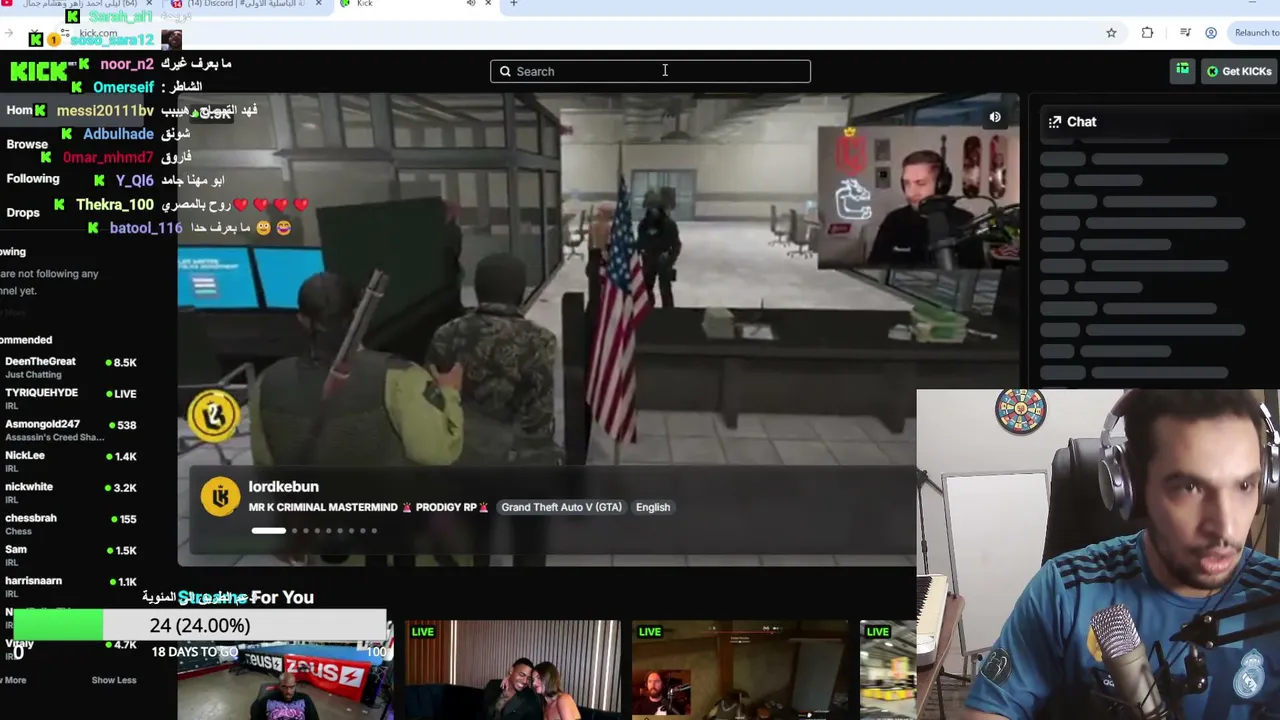The image size is (1280, 720).
Task: Go to Browse in the sidebar
Action: [27, 144]
